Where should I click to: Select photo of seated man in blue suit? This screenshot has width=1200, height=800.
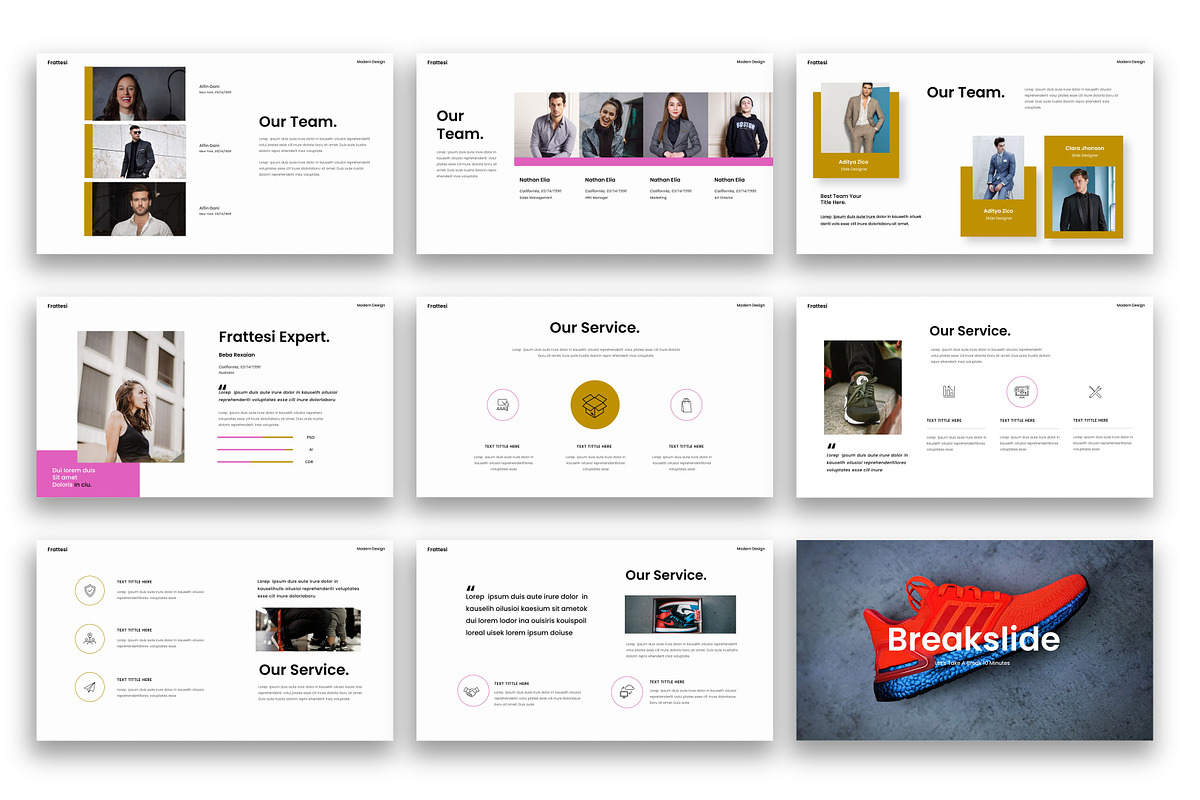point(998,168)
